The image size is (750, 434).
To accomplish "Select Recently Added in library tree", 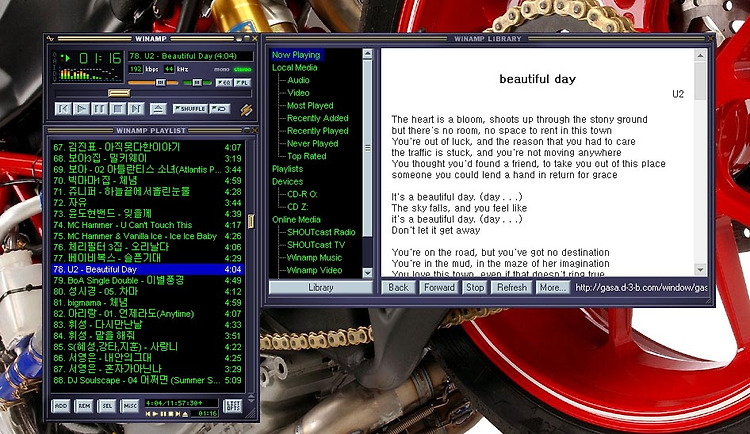I will (318, 118).
